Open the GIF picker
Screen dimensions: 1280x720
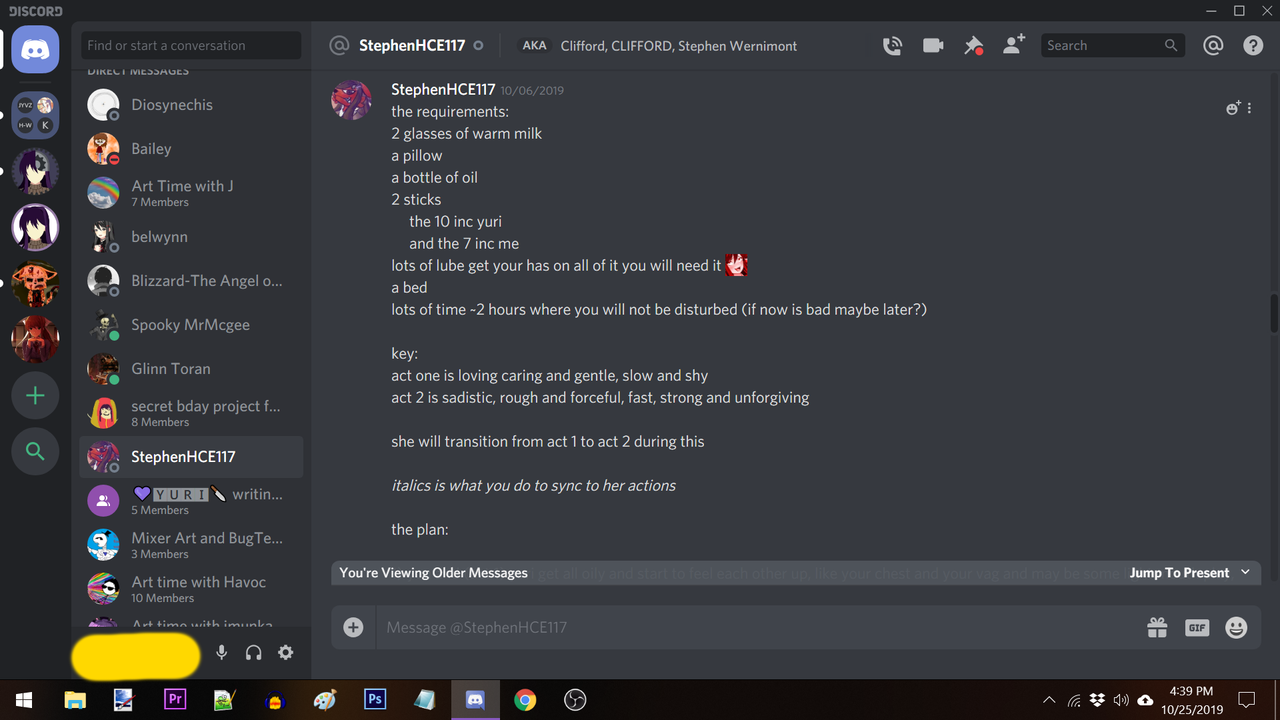click(1197, 627)
